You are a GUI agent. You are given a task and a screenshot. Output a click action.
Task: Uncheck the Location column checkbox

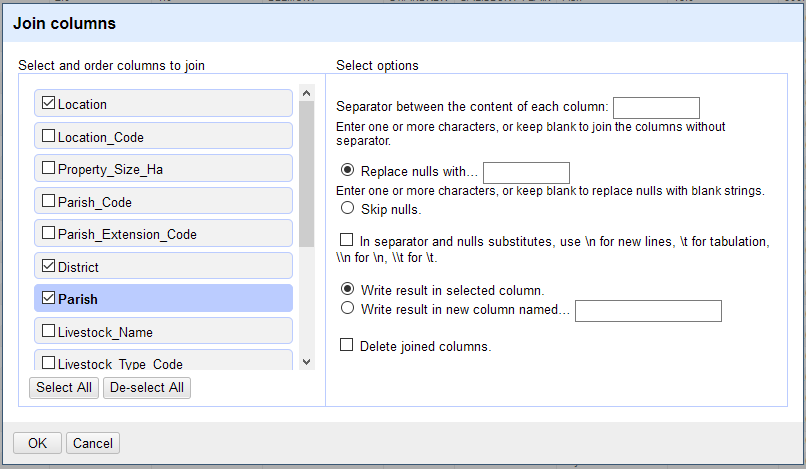49,103
